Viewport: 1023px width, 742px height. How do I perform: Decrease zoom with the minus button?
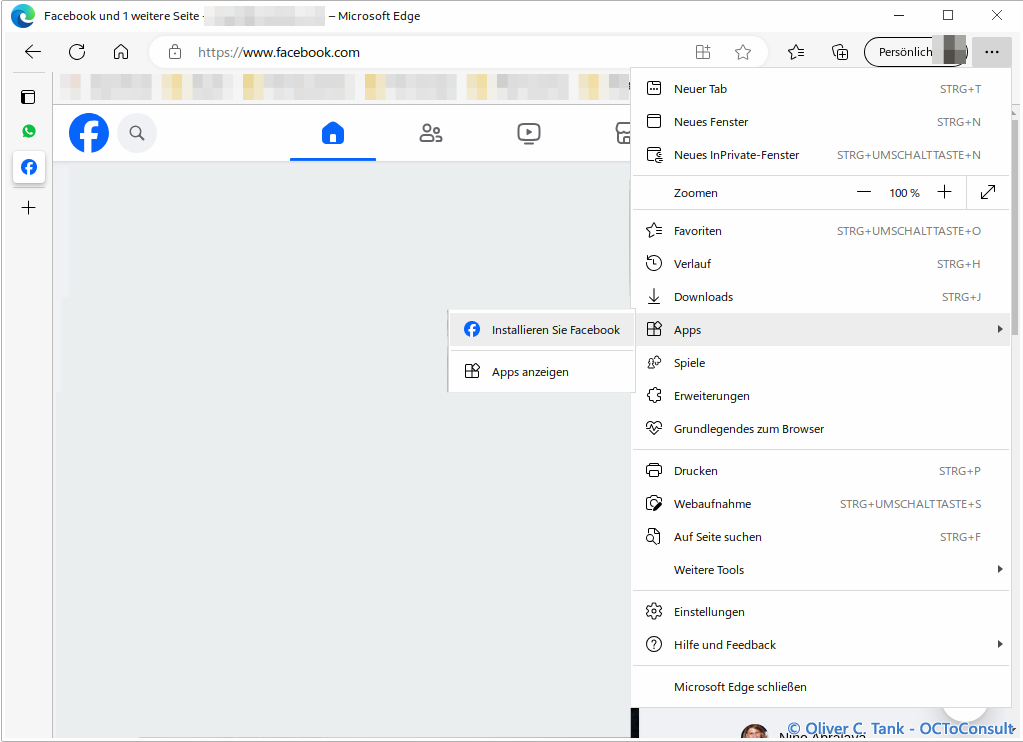[864, 193]
